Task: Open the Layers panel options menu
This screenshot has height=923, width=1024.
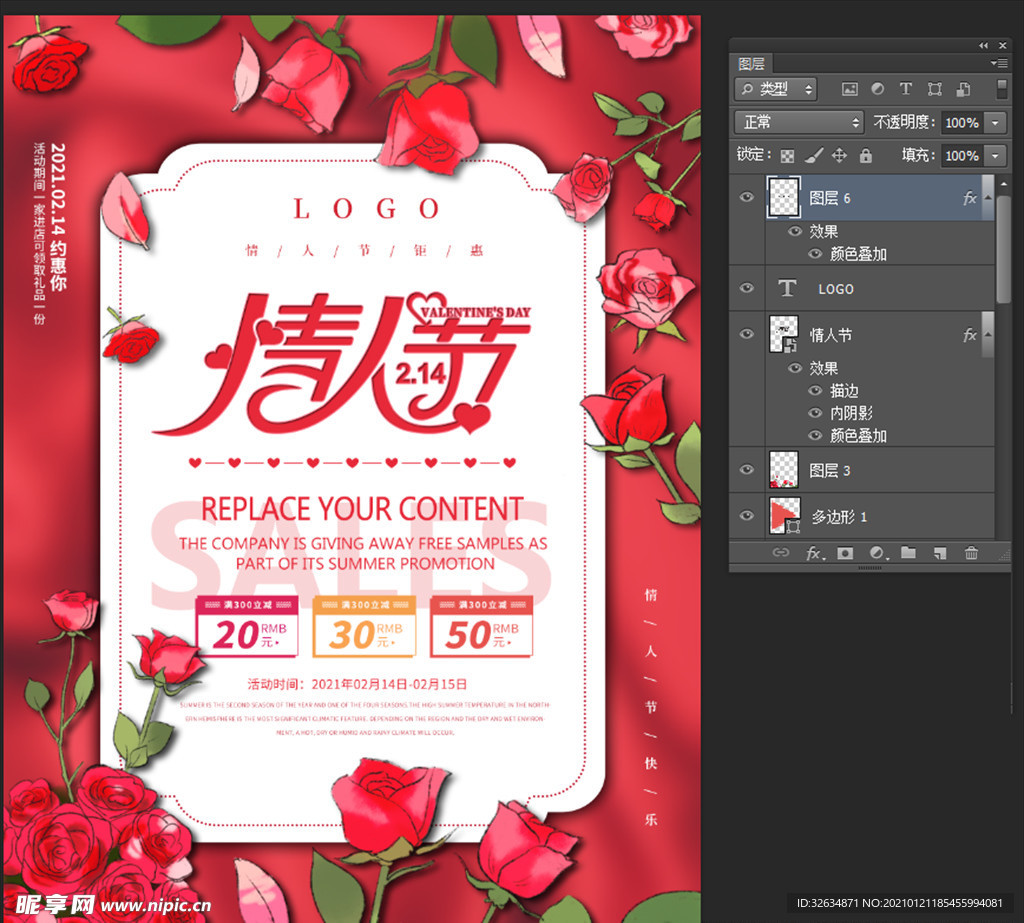Action: [x=999, y=63]
